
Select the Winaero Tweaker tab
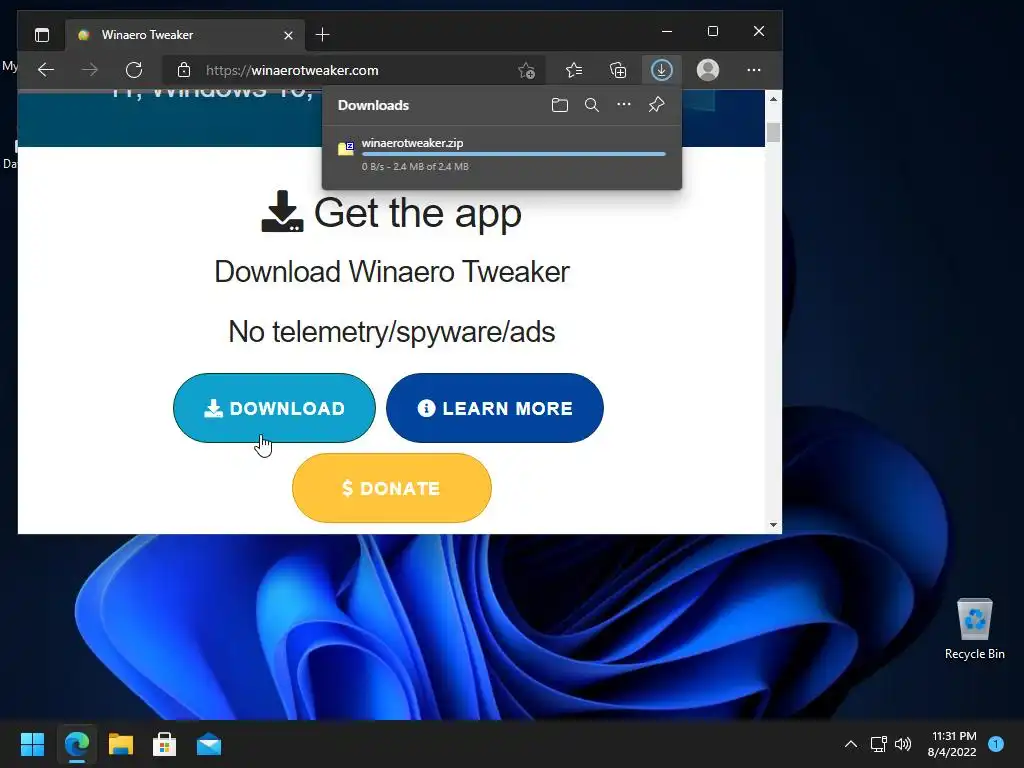(184, 35)
